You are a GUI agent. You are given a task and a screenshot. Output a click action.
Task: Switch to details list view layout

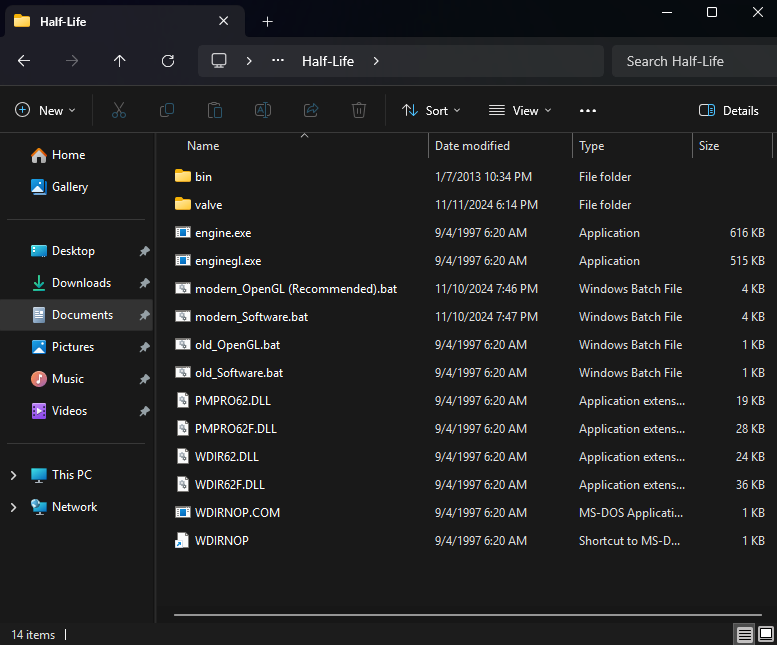744,634
